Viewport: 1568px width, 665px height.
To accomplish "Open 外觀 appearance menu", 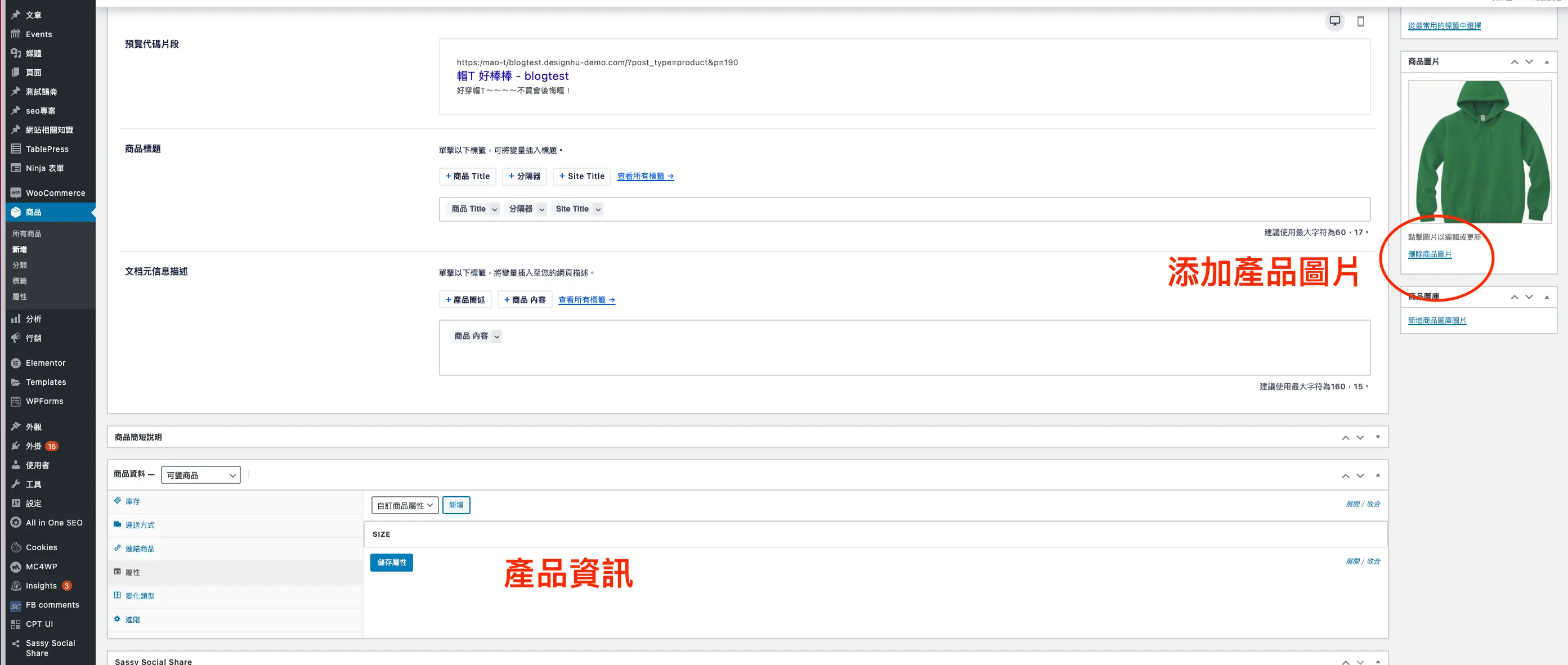I will click(x=33, y=427).
